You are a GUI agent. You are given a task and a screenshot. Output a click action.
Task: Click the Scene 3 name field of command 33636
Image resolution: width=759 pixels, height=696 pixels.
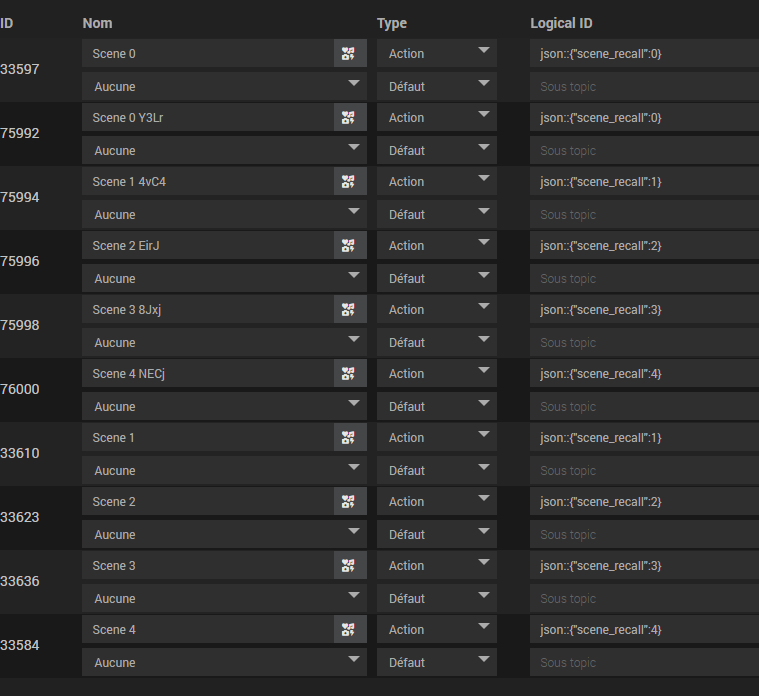click(x=208, y=566)
